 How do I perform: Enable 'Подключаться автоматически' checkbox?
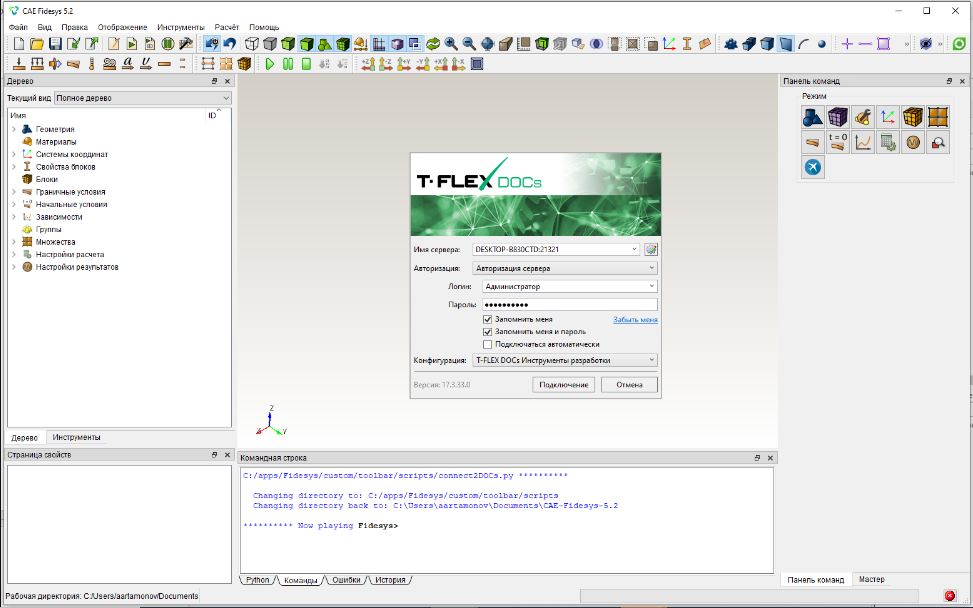click(487, 344)
